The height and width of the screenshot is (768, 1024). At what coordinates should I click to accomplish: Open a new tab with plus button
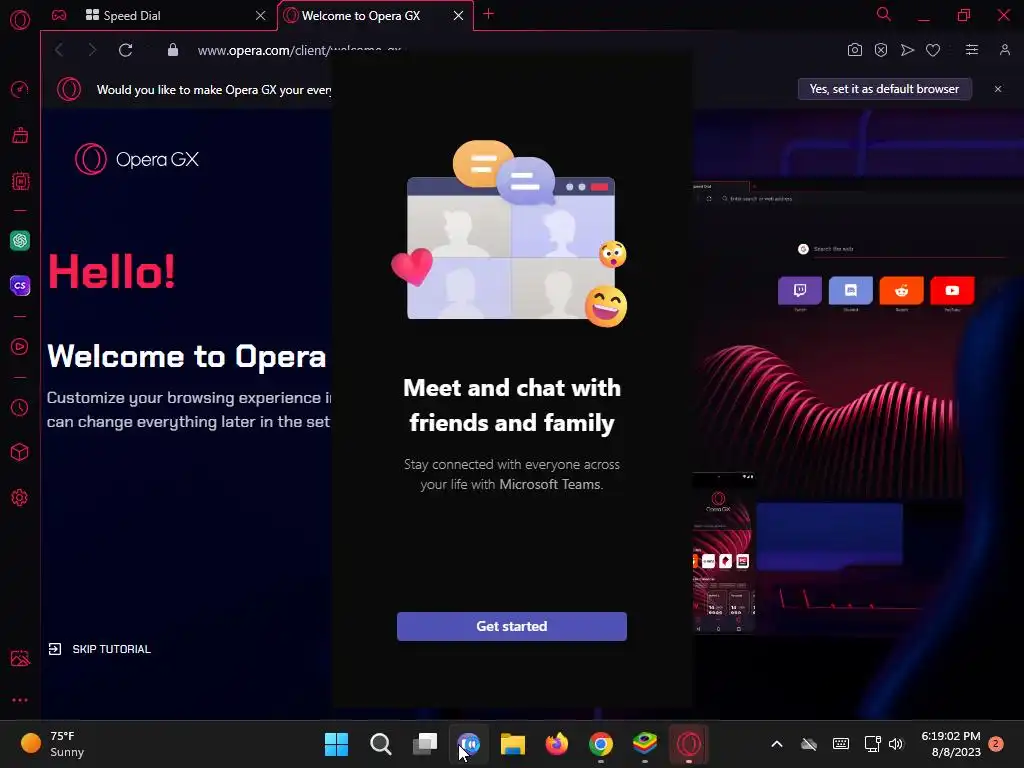pyautogui.click(x=488, y=14)
